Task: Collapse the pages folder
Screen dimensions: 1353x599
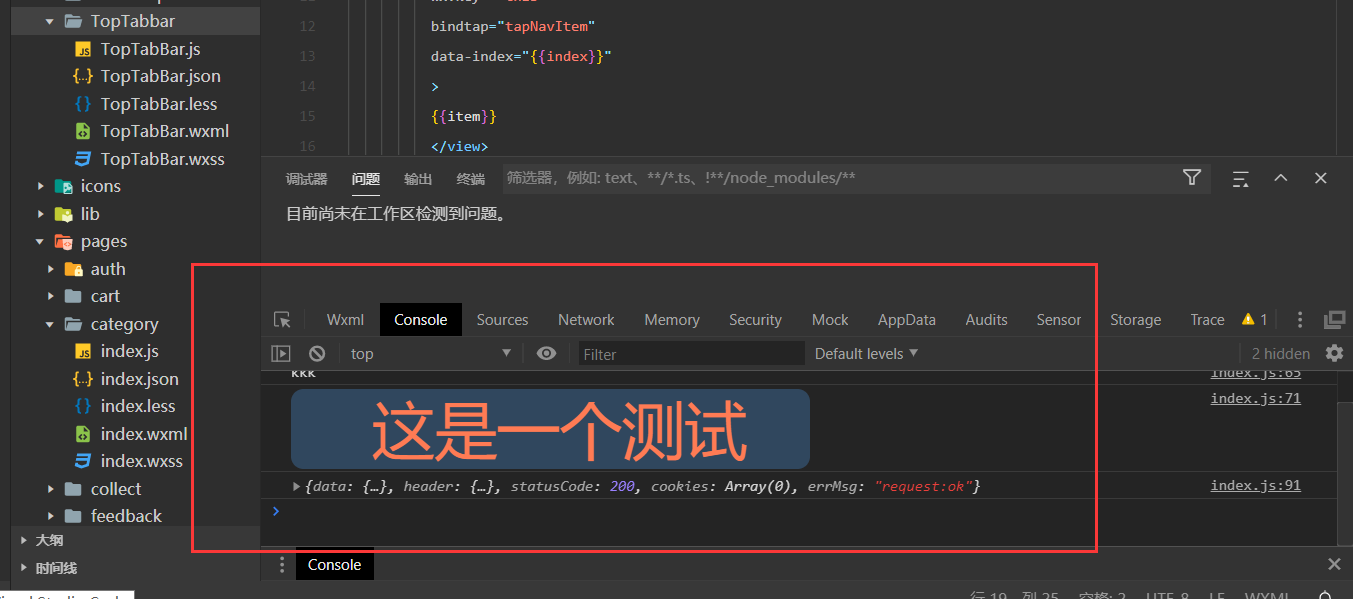Action: coord(41,241)
